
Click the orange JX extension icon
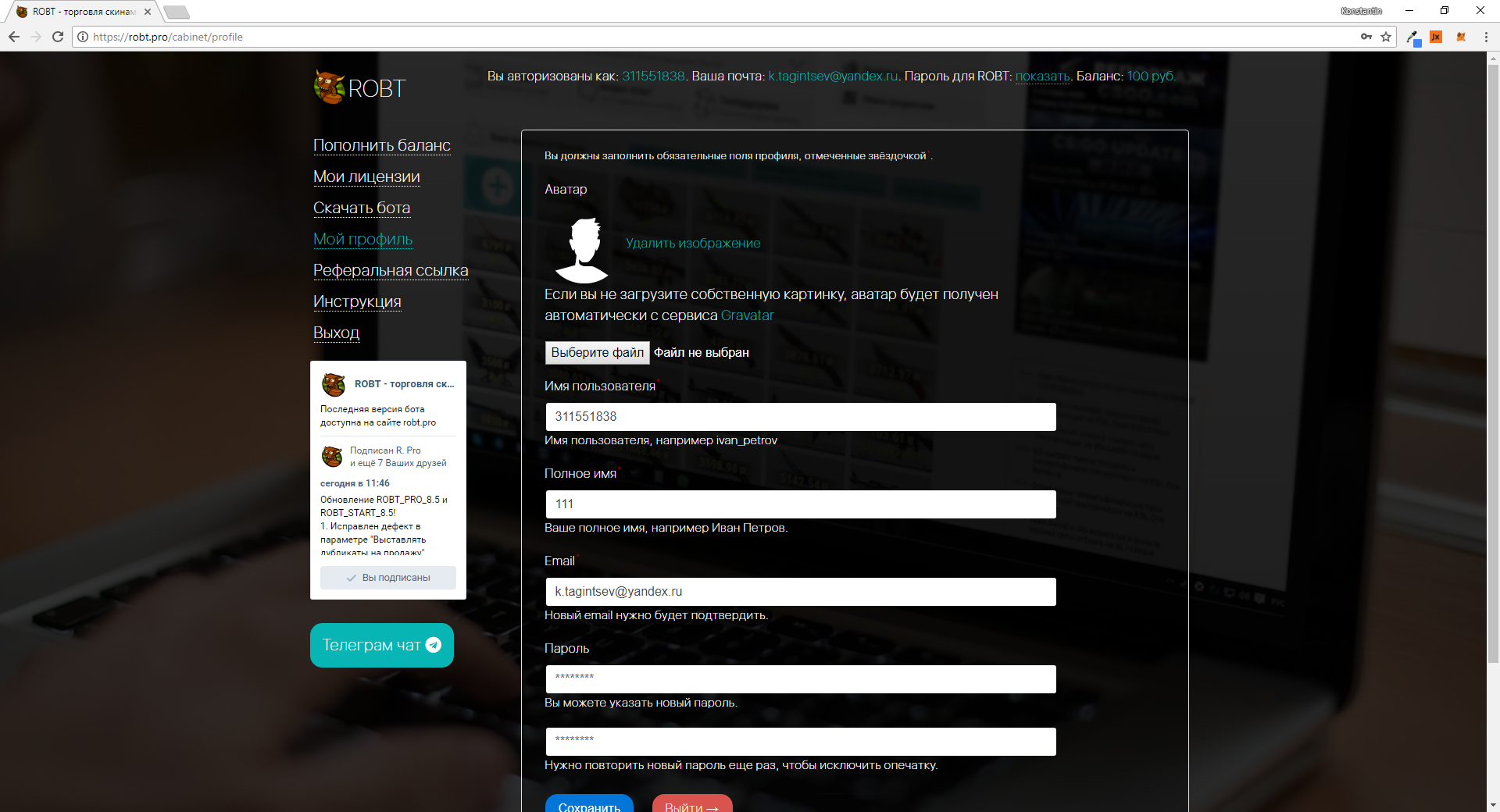pyautogui.click(x=1436, y=37)
